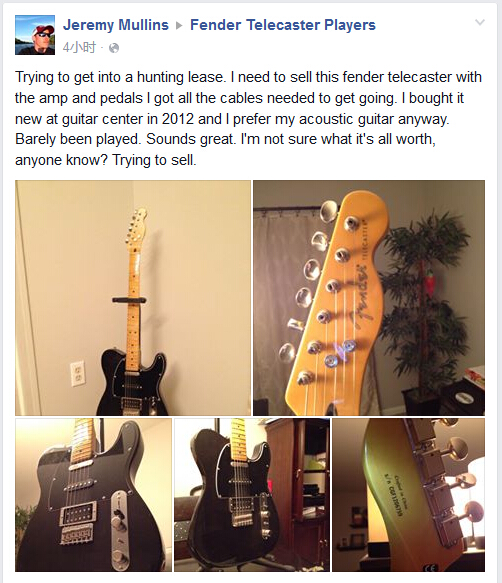Open the close-up guitar body pickups photo
This screenshot has height=583, width=502.
point(93,495)
